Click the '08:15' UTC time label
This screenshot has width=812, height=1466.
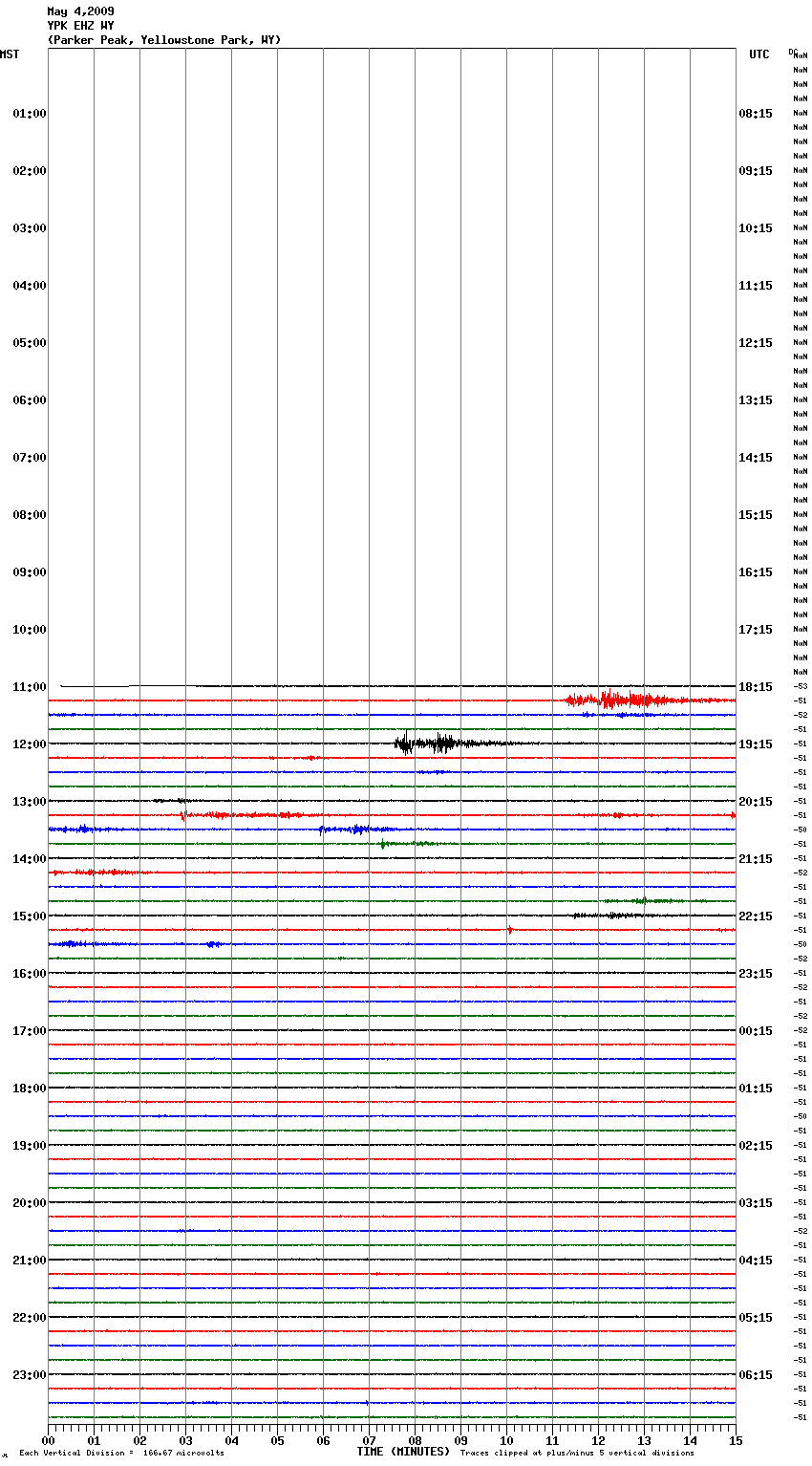pos(756,114)
